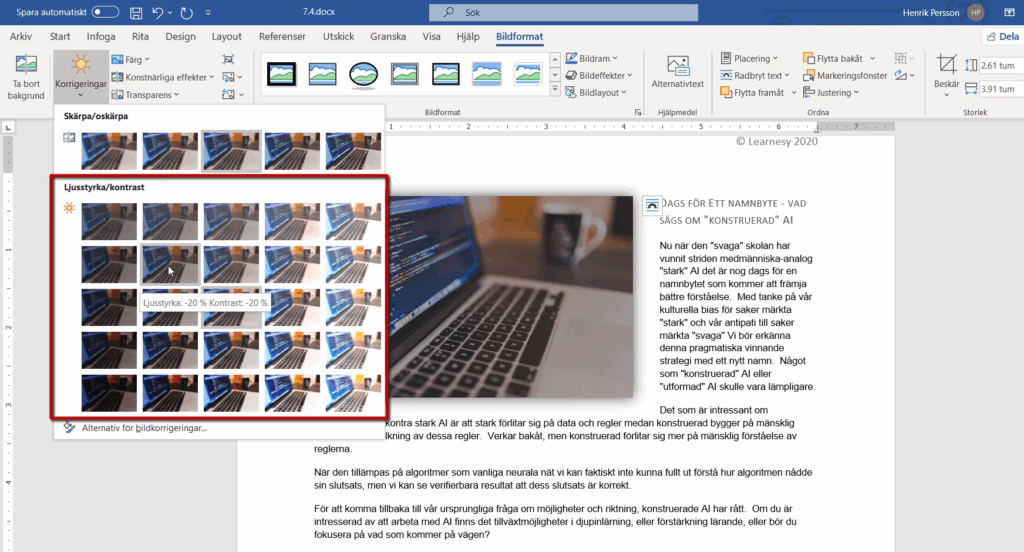Toggle the Spara automatiskt switch
This screenshot has width=1024, height=552.
104,13
